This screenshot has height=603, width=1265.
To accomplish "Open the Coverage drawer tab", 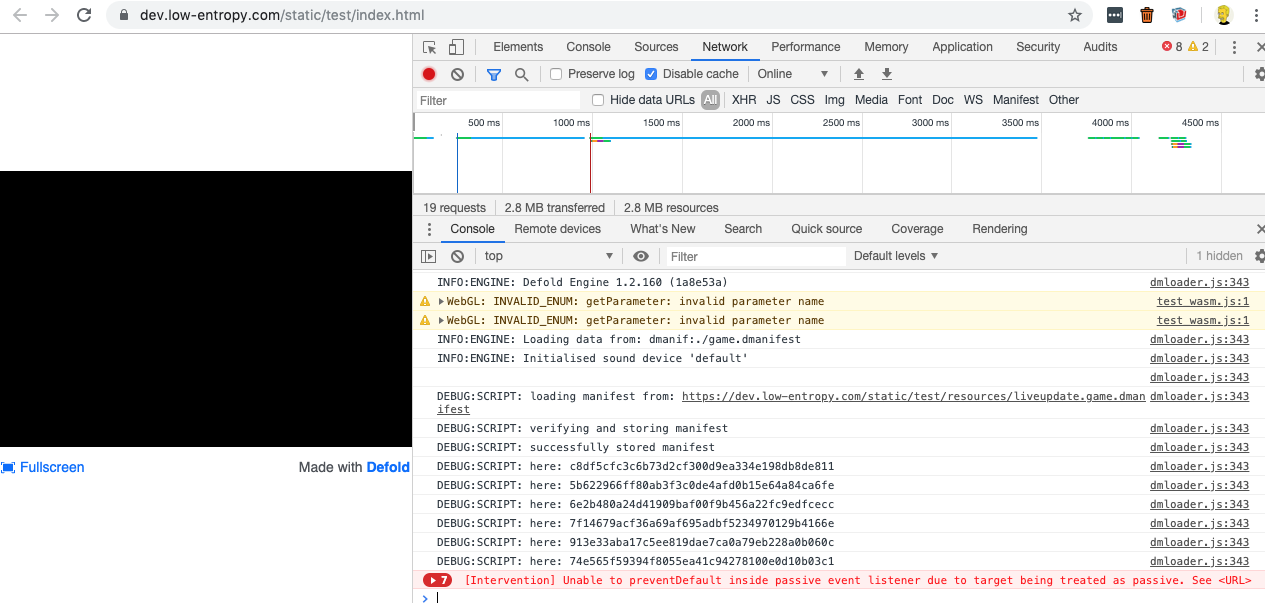I will point(916,229).
